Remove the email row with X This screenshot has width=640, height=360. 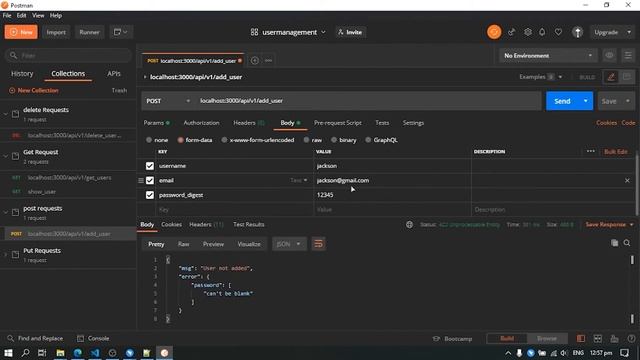(627, 180)
